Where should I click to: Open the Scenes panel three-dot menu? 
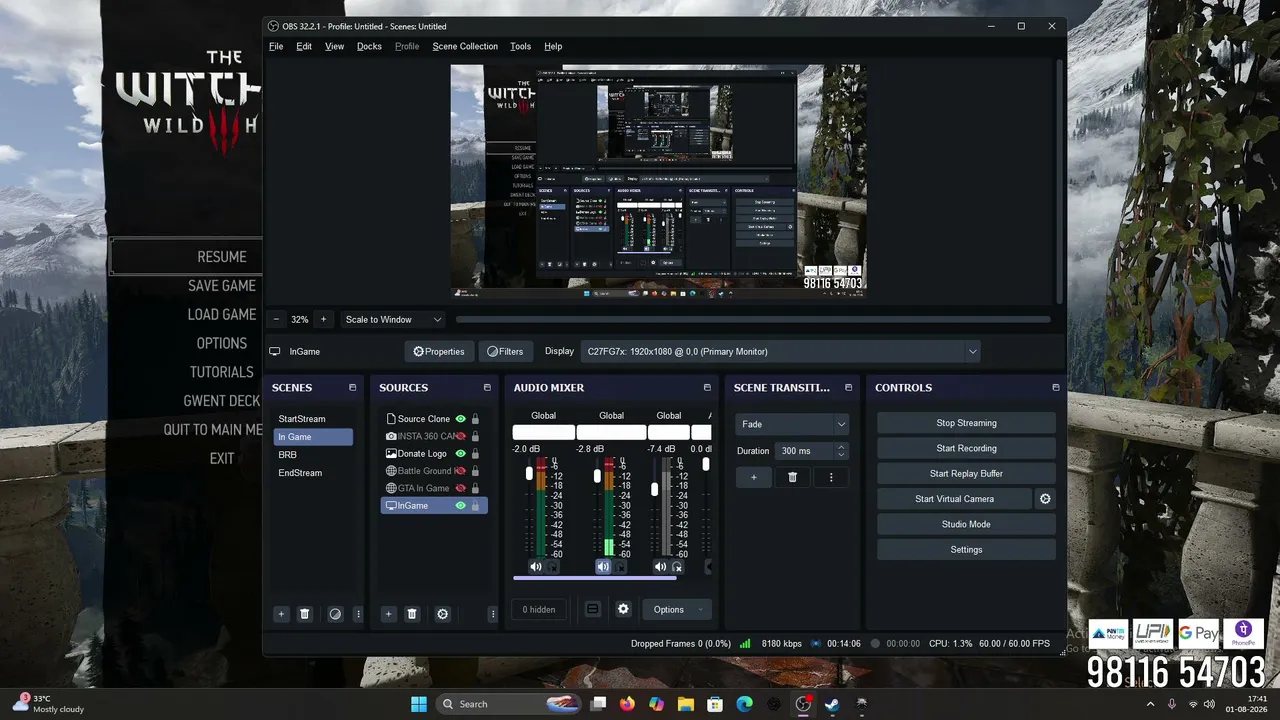358,614
